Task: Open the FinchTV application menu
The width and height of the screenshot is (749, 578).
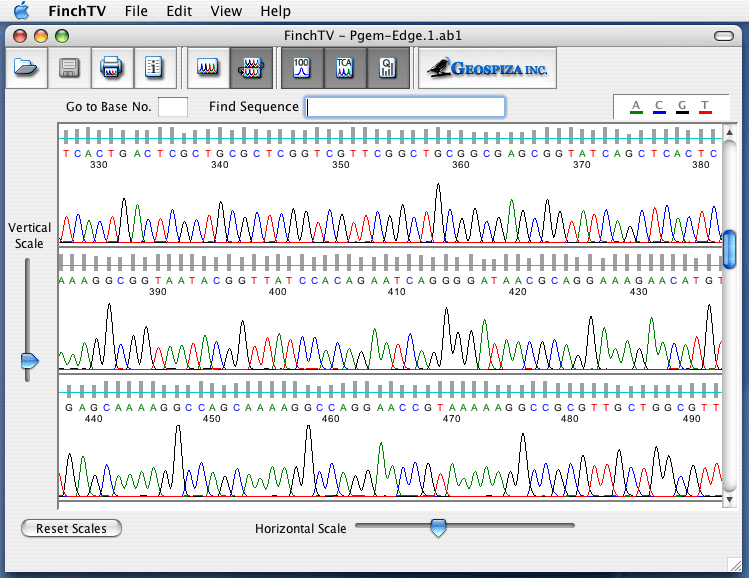Action: point(77,11)
